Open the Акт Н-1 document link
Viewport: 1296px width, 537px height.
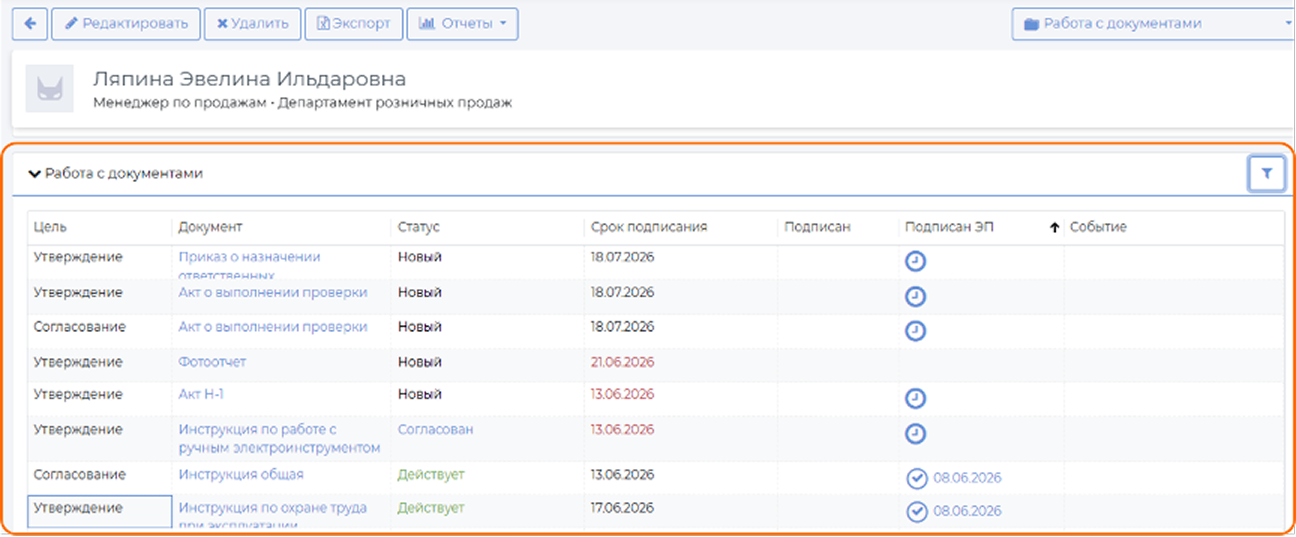tap(201, 394)
